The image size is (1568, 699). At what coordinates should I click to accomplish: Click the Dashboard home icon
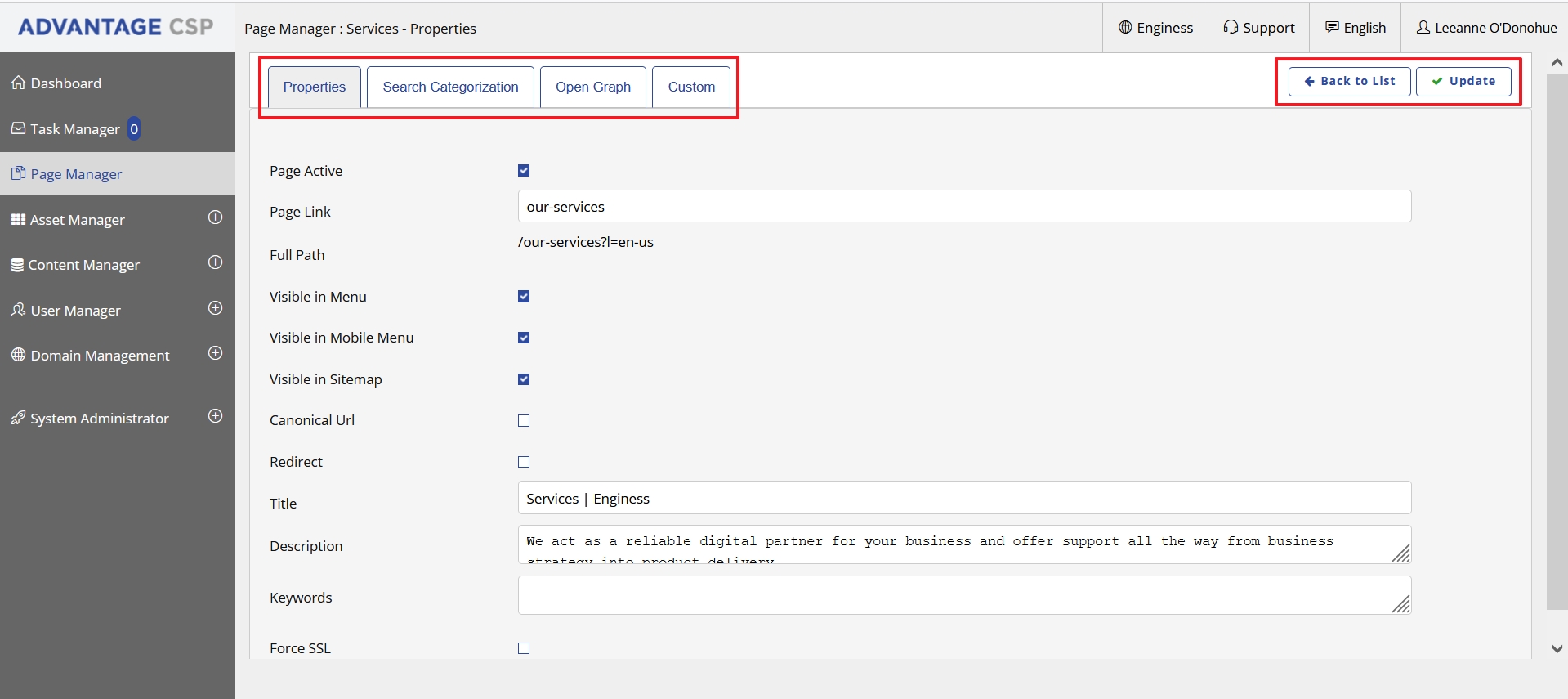18,83
